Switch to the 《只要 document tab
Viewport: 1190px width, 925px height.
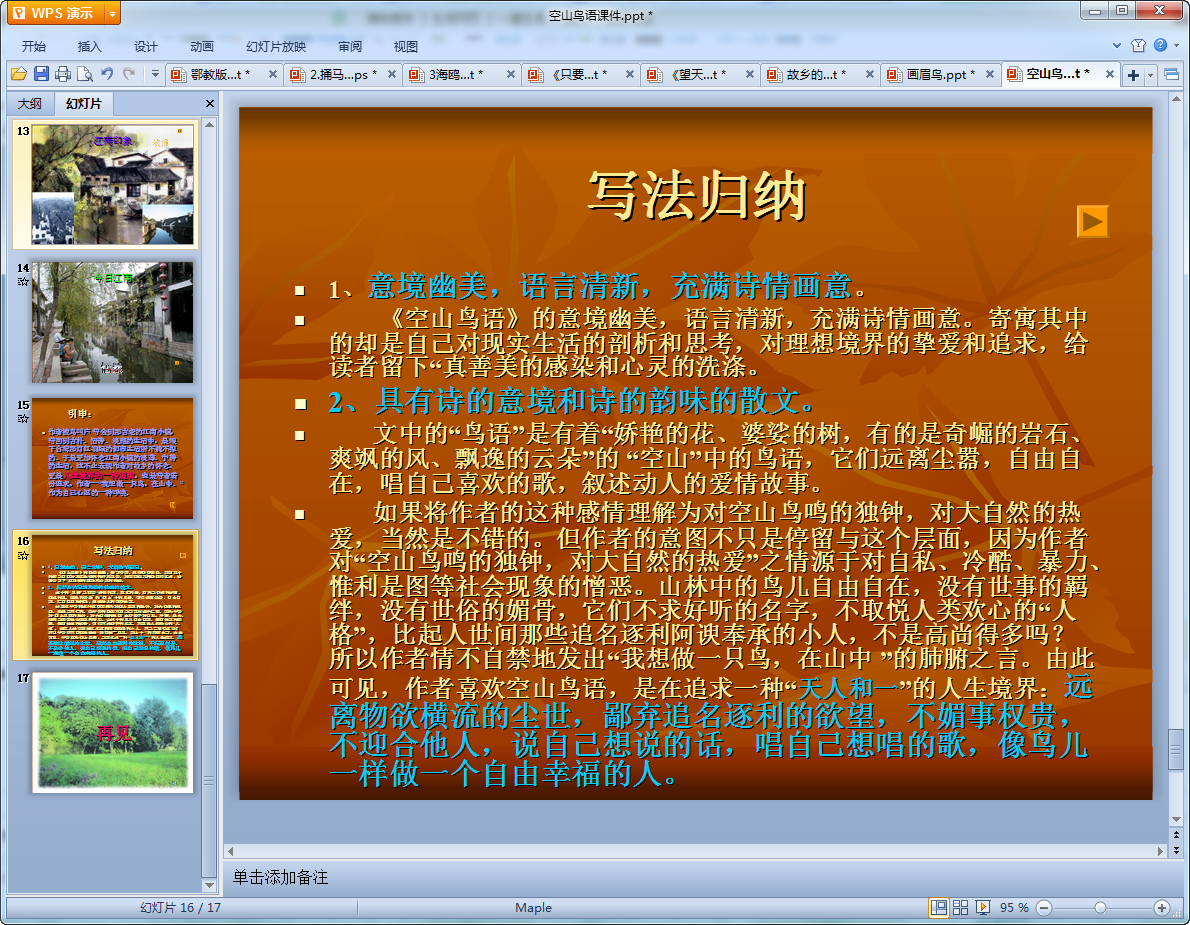(x=575, y=74)
